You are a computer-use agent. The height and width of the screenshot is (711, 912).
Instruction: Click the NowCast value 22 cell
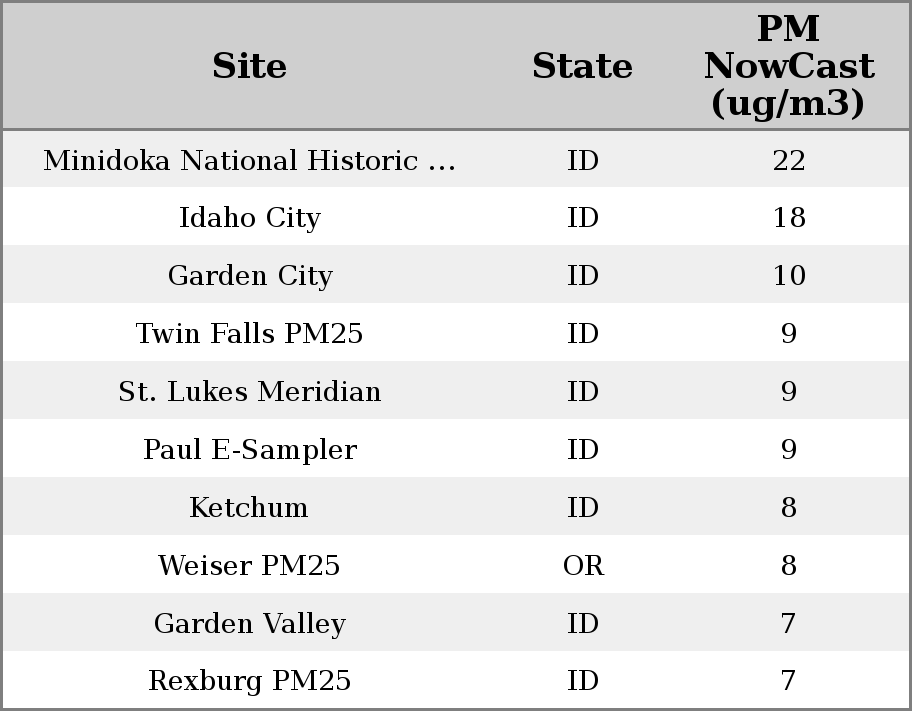point(788,161)
